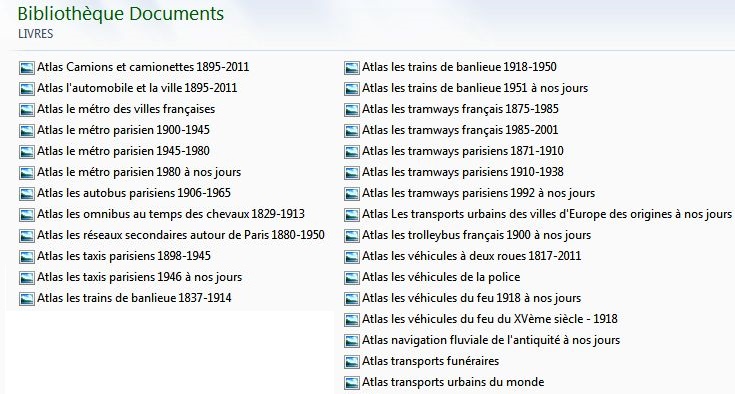Screen dimensions: 735x394
Task: Select Atlas transports urbains du monde
Action: pos(453,382)
